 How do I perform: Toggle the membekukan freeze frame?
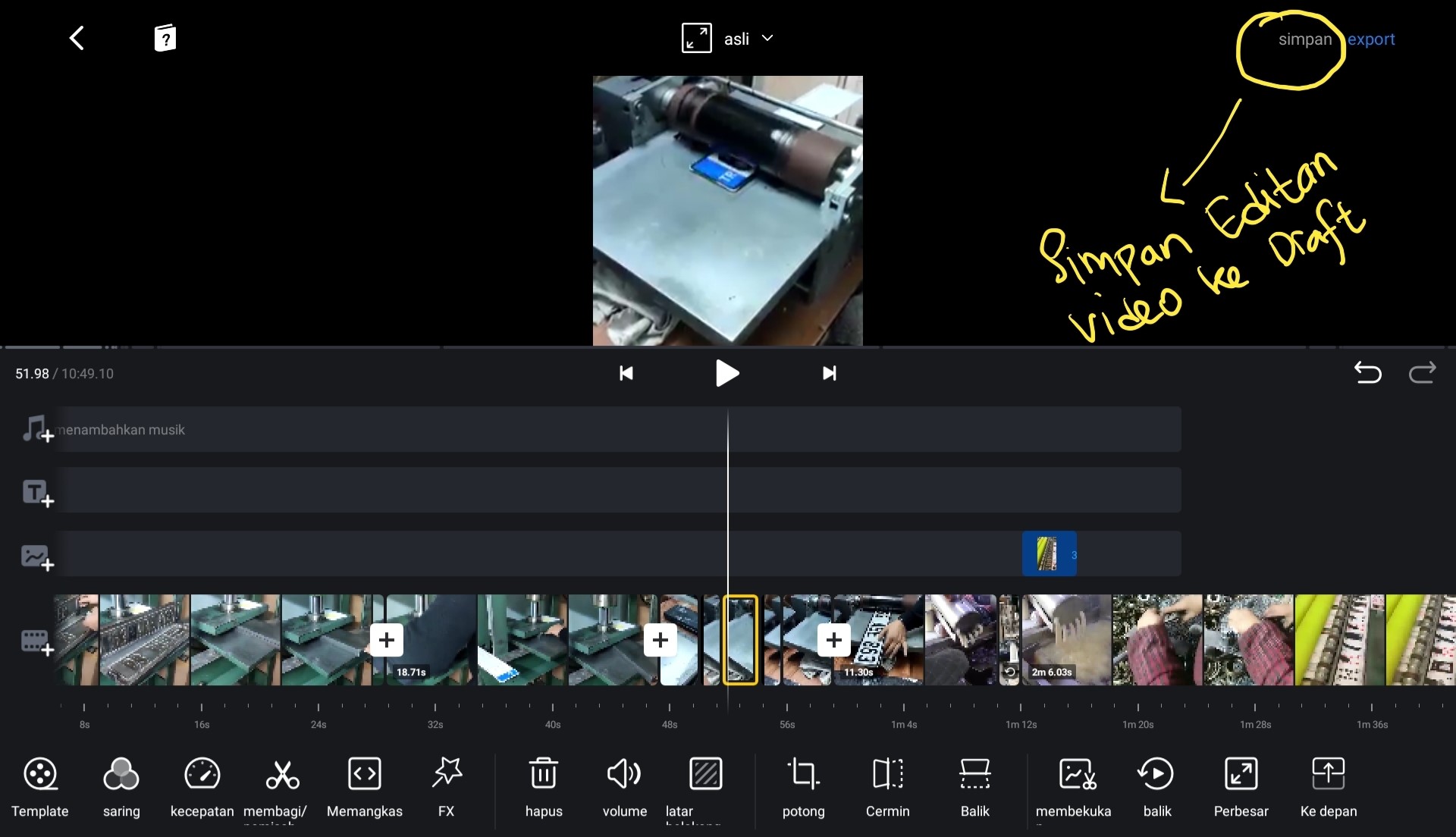coord(1073,785)
